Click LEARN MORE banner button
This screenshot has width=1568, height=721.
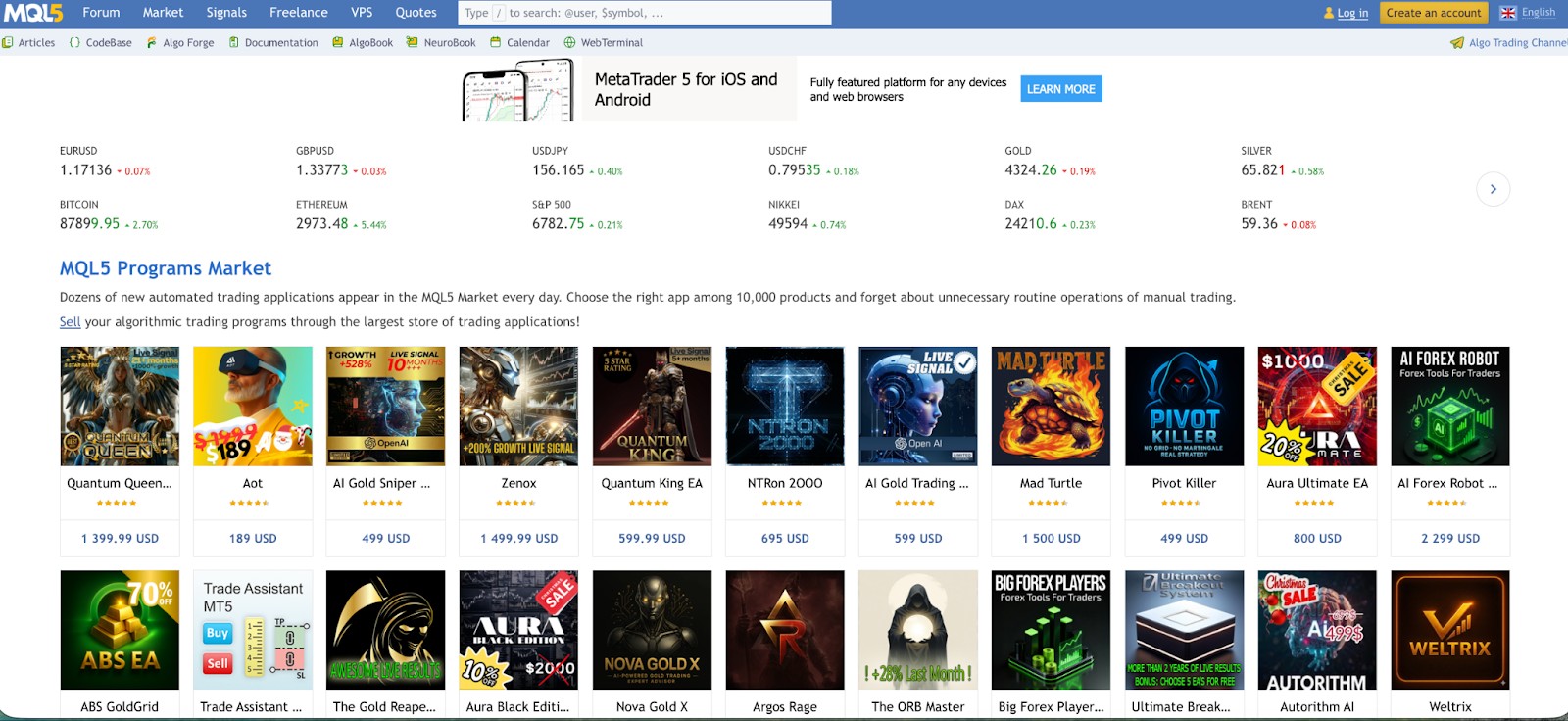coord(1061,89)
